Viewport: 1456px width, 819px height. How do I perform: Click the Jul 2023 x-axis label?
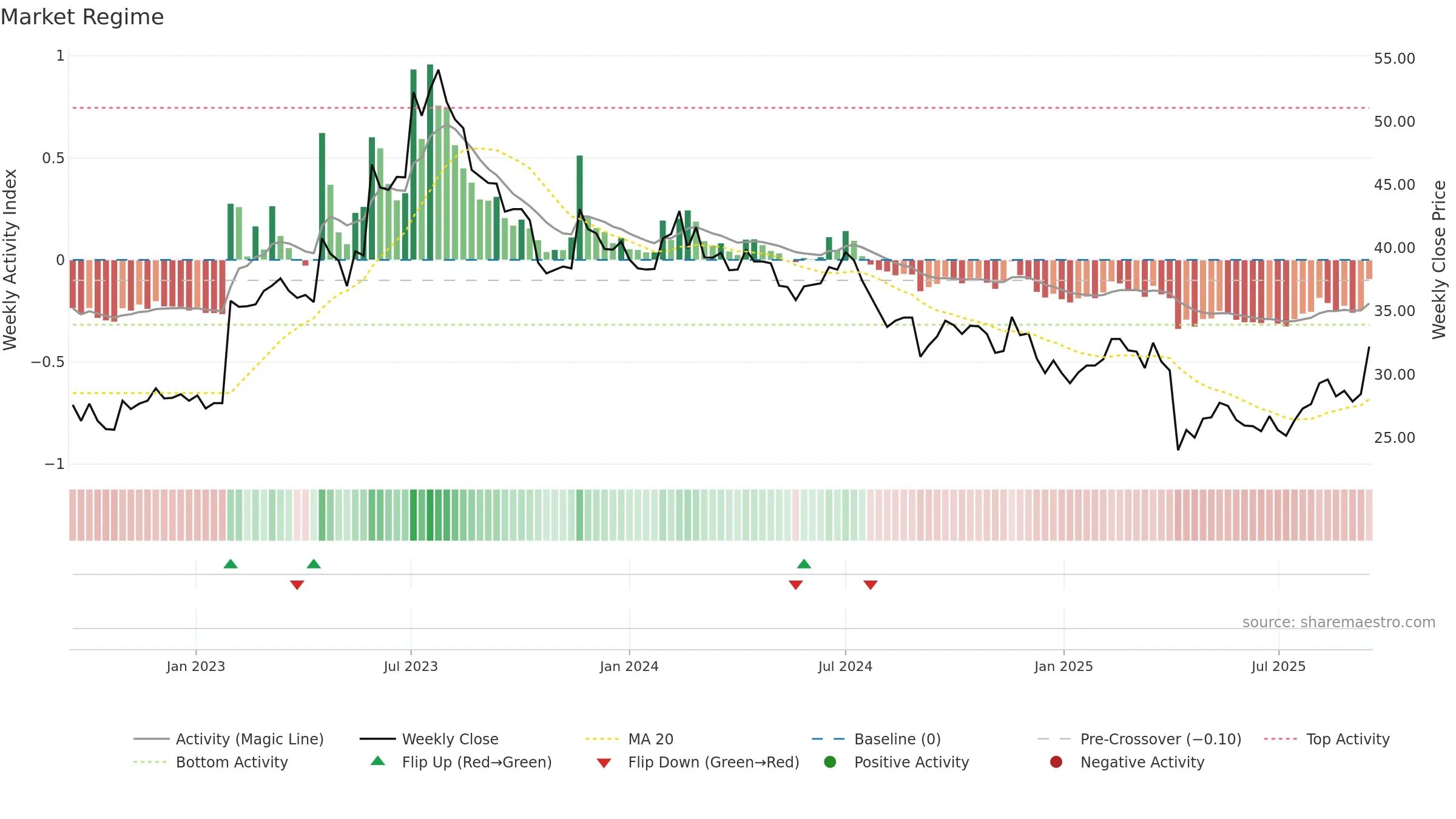411,667
